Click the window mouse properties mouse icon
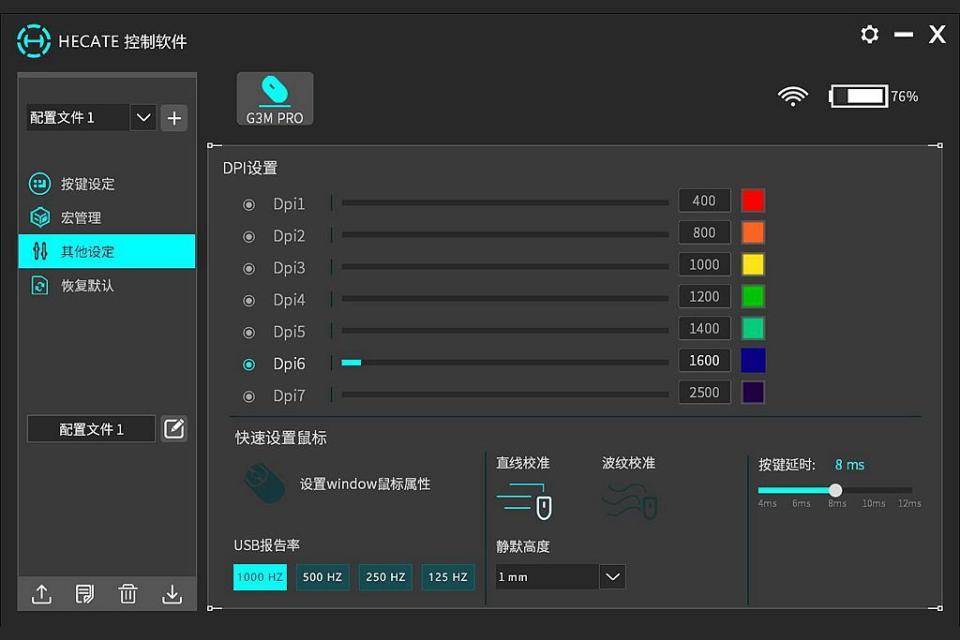Image resolution: width=960 pixels, height=640 pixels. click(x=264, y=484)
